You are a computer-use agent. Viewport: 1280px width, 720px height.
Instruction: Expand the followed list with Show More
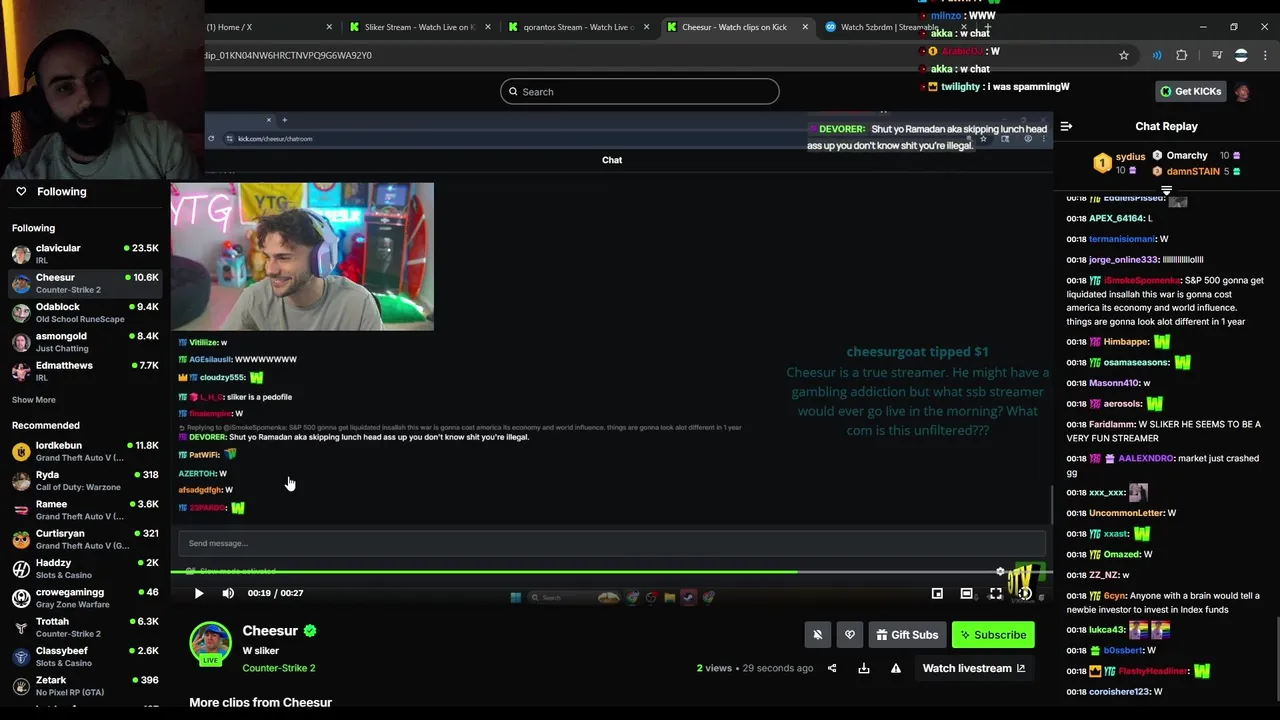(34, 400)
